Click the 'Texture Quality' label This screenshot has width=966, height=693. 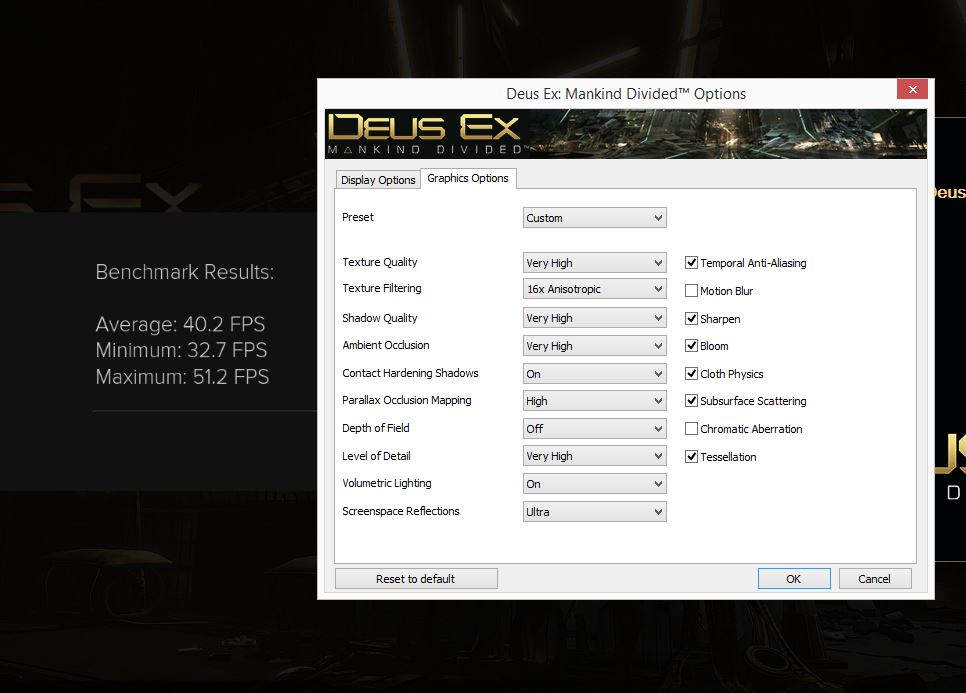380,262
